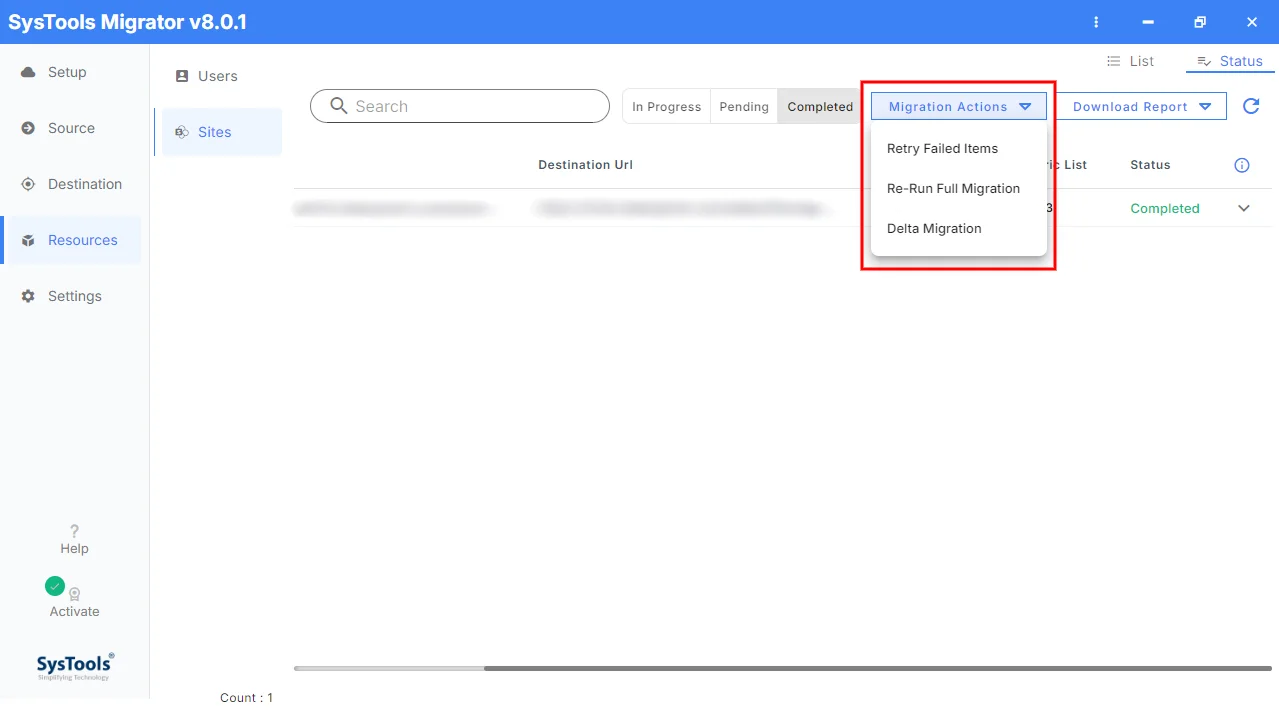Click the Destination Url column header
The image size is (1279, 720).
[x=585, y=165]
